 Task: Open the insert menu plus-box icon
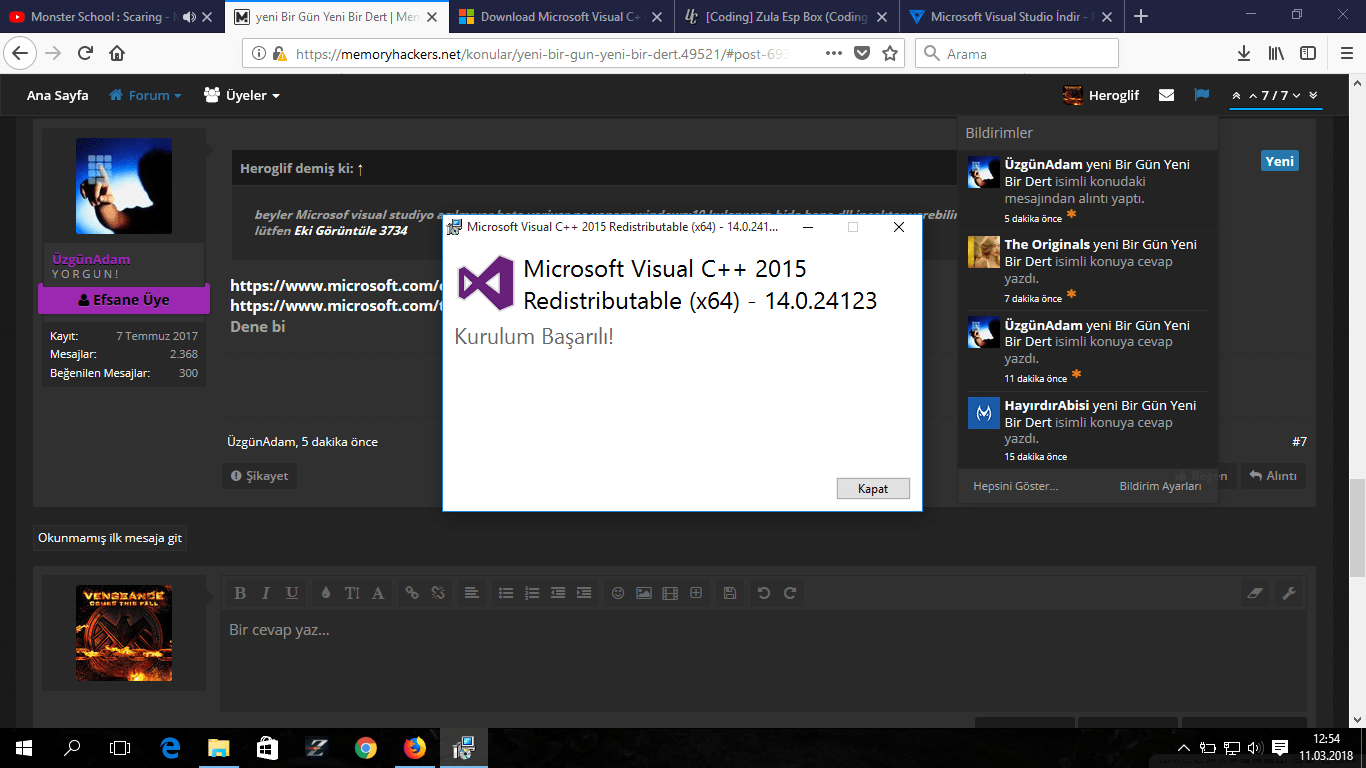tap(696, 593)
